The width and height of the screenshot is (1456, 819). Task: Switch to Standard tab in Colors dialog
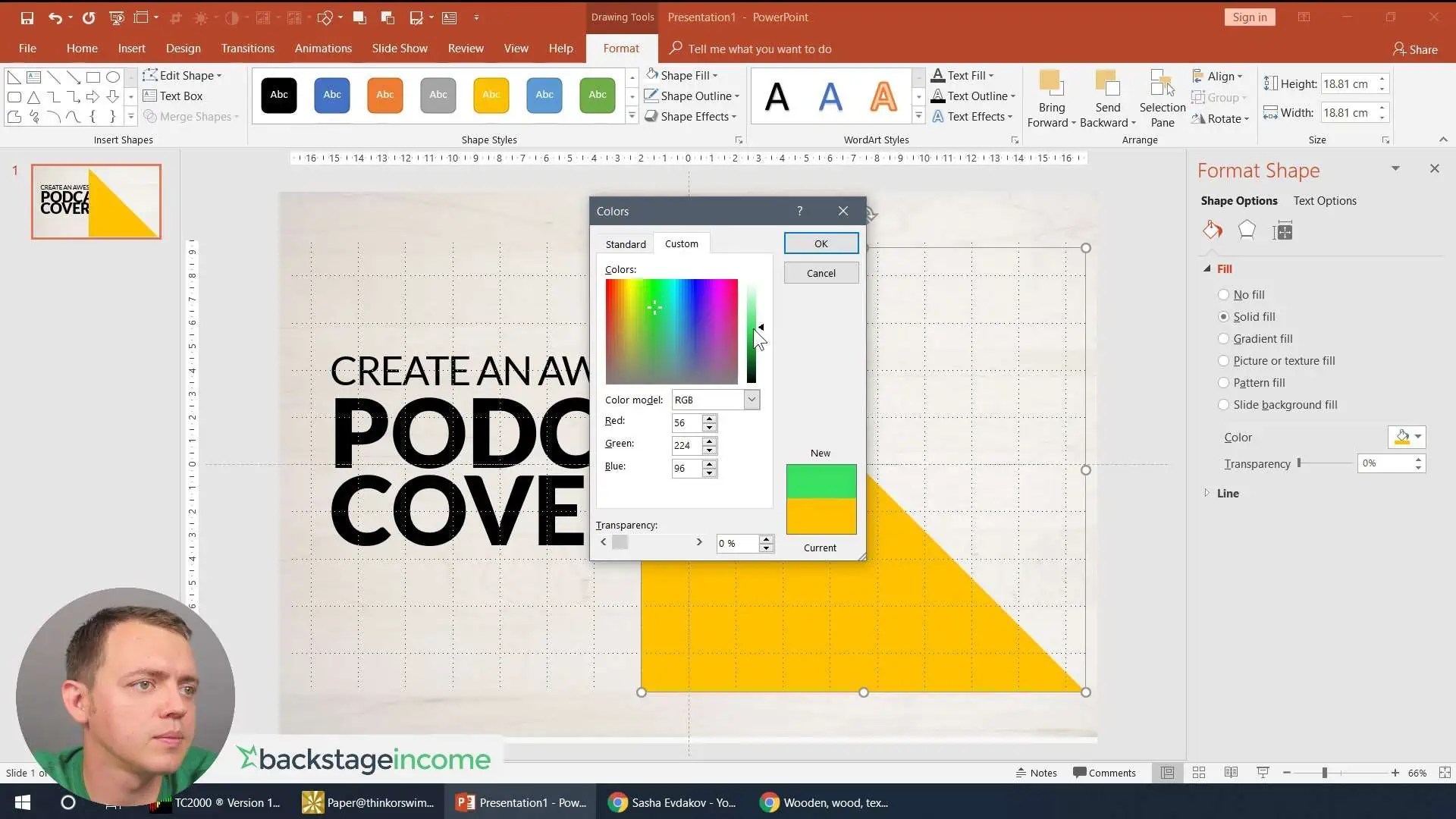(x=625, y=244)
